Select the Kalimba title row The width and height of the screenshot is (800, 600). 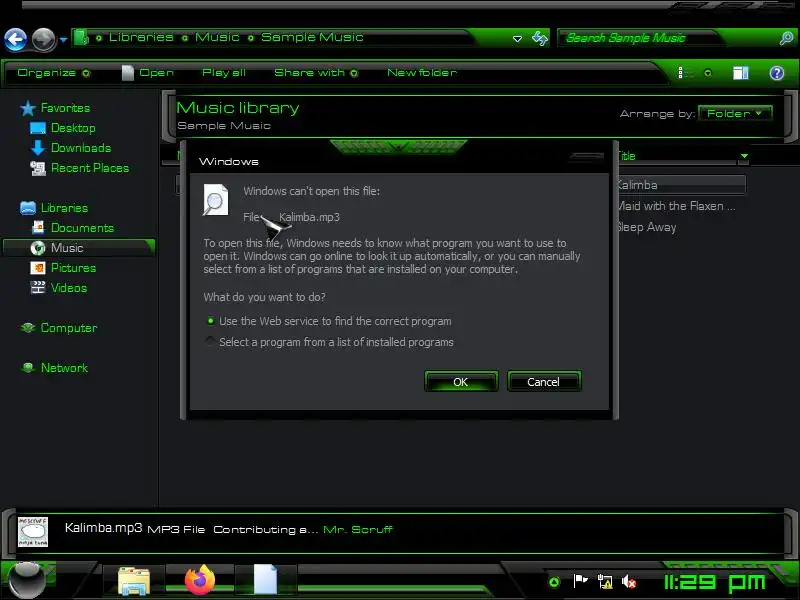pyautogui.click(x=681, y=185)
